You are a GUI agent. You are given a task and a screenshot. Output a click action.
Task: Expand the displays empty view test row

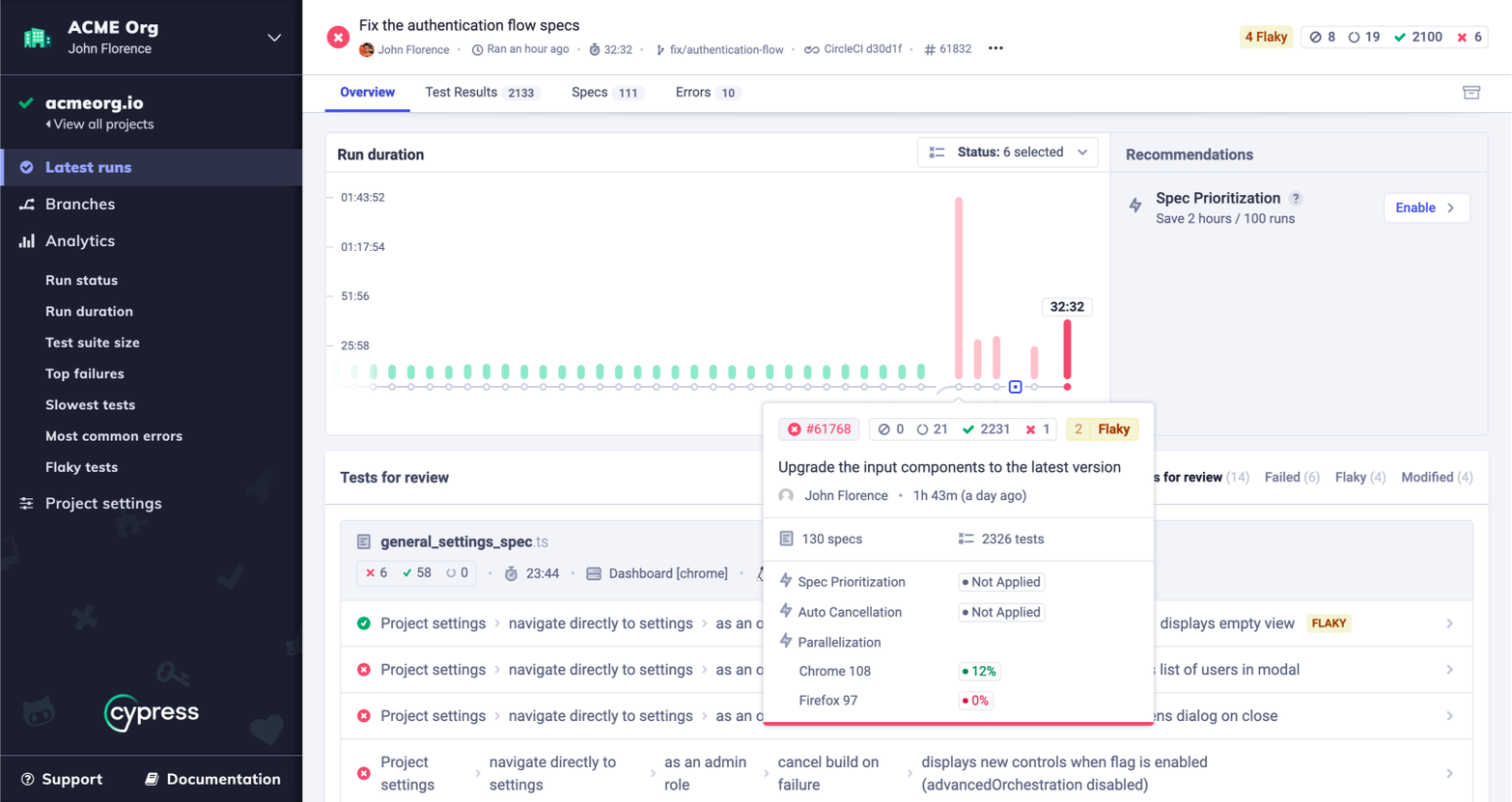click(1449, 623)
